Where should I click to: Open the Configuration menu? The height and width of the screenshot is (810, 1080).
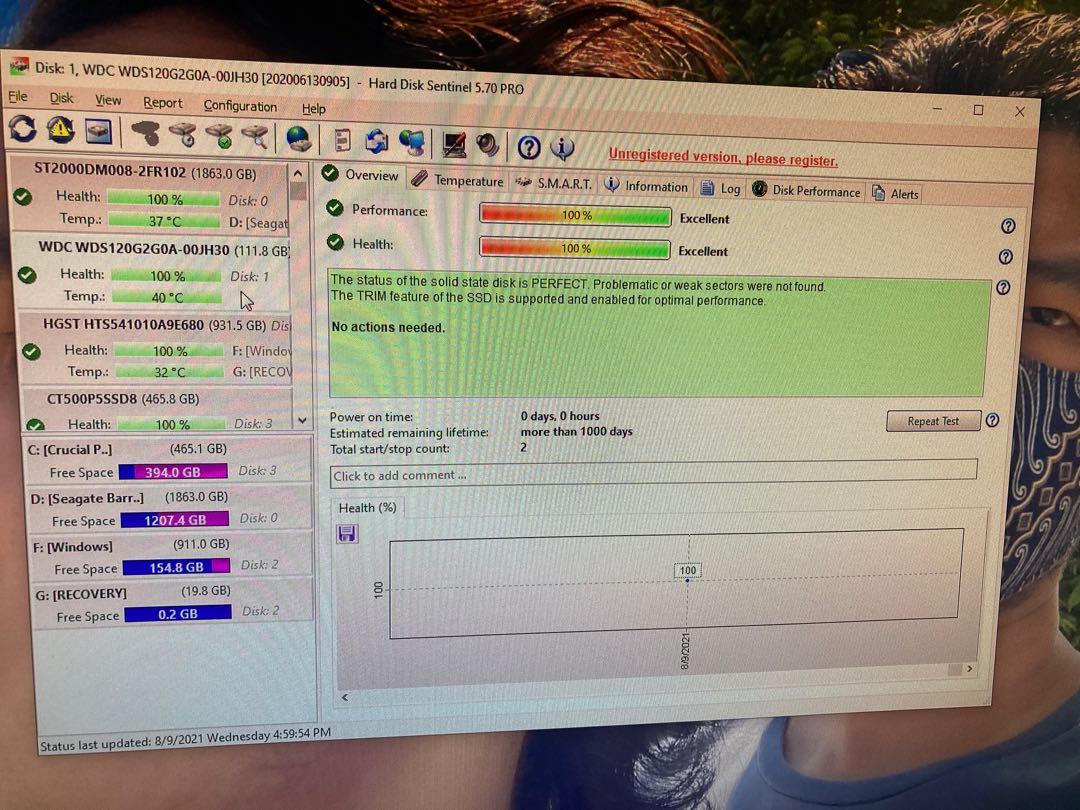coord(240,106)
